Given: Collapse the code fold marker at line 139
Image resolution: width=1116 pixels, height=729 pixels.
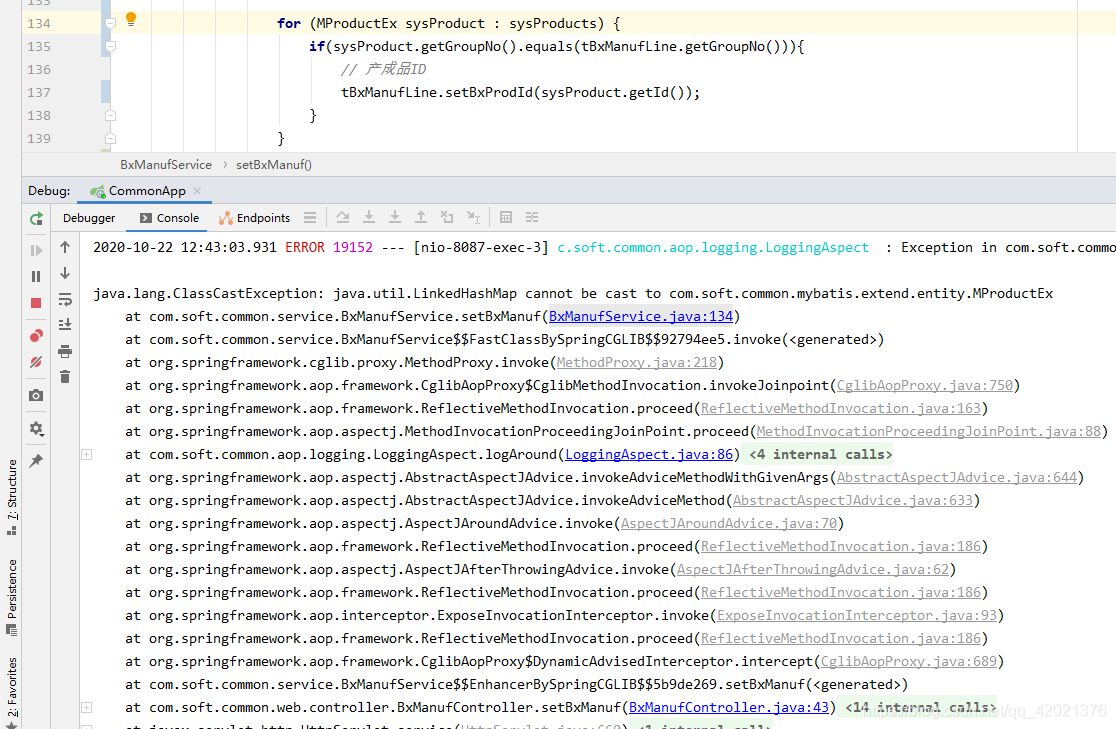Looking at the screenshot, I should [x=108, y=138].
